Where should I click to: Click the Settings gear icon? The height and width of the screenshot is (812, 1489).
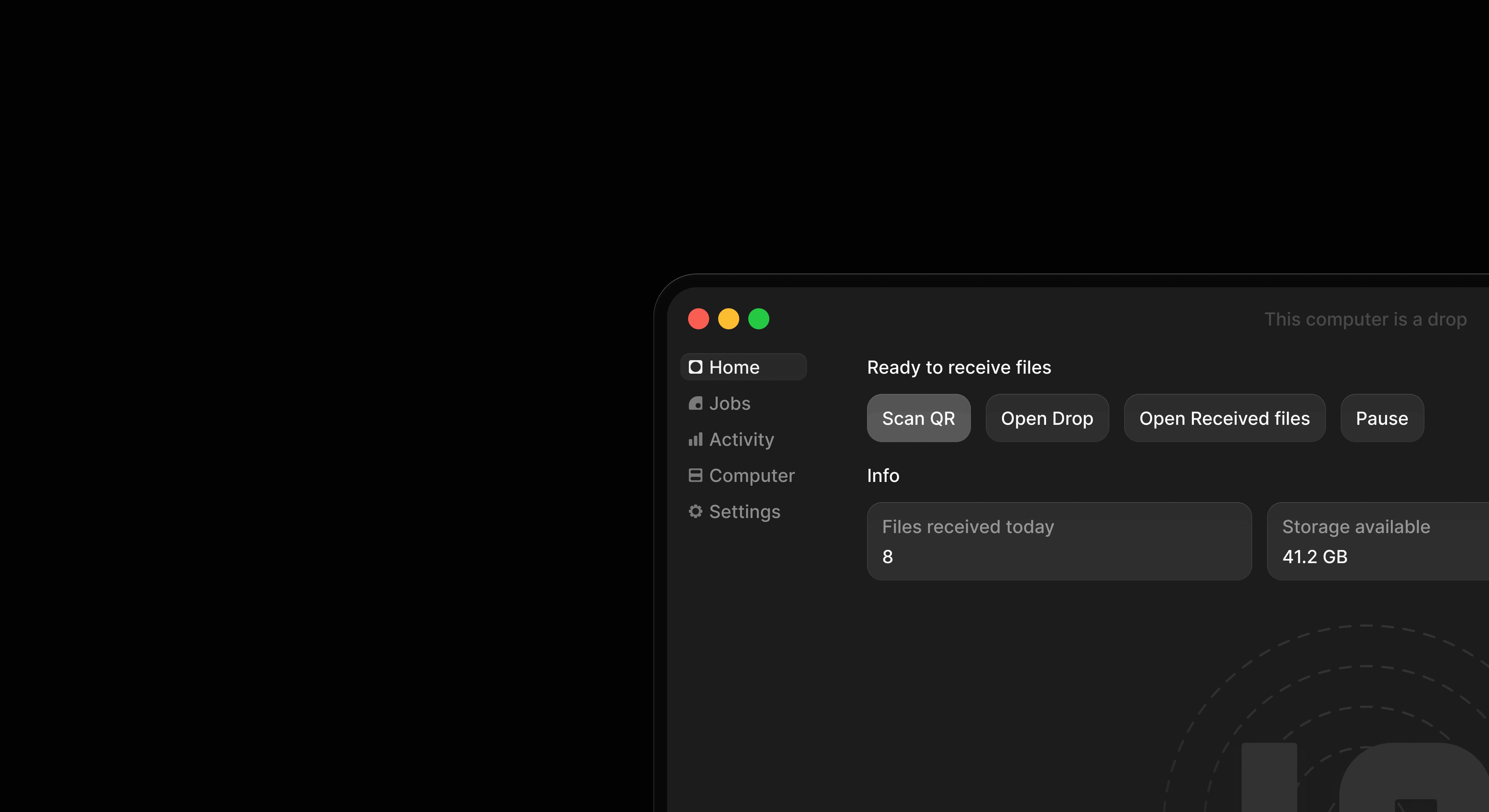point(695,512)
